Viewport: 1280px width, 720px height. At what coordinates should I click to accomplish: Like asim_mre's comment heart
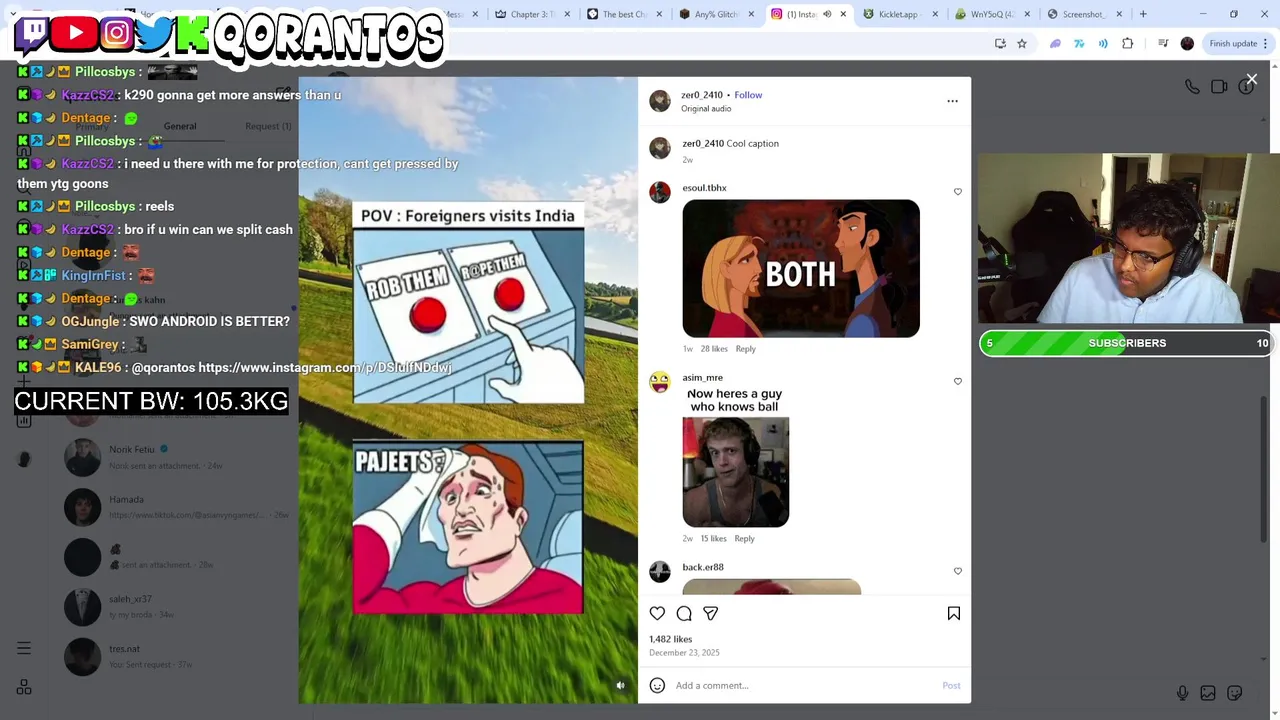[x=957, y=381]
